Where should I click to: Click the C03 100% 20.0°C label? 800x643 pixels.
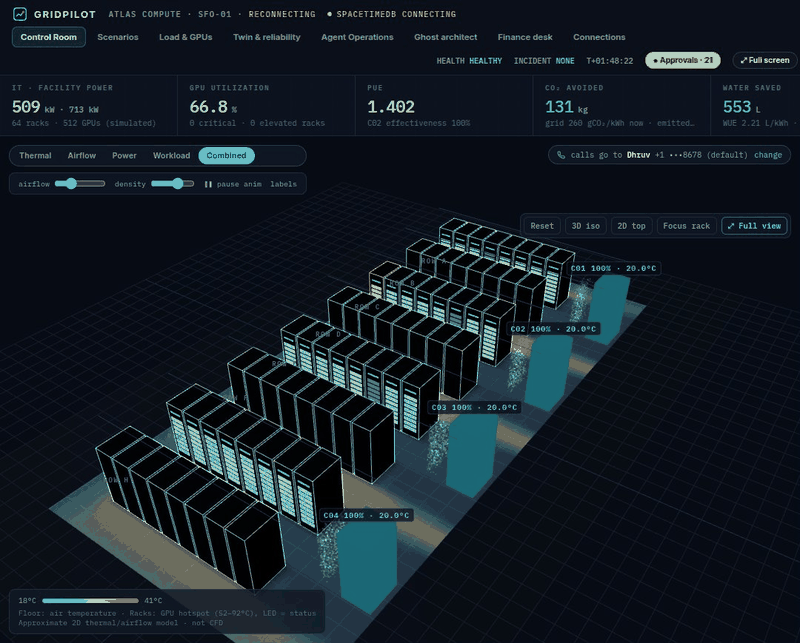(x=474, y=407)
